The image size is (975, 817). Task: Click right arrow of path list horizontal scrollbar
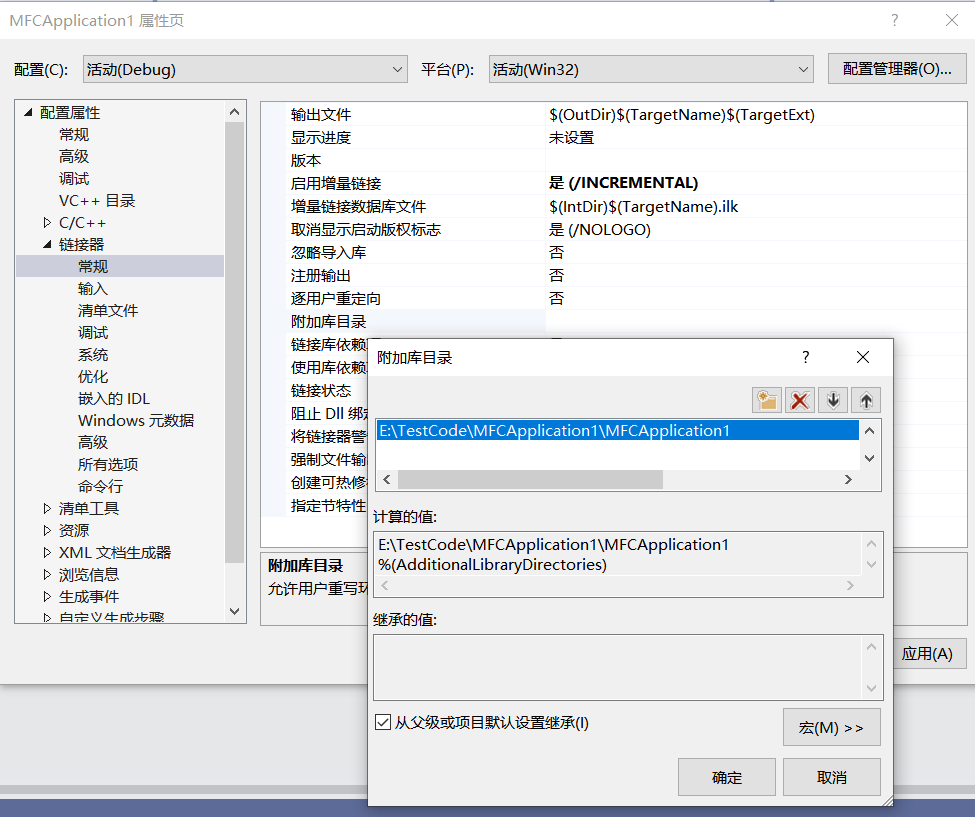[848, 479]
